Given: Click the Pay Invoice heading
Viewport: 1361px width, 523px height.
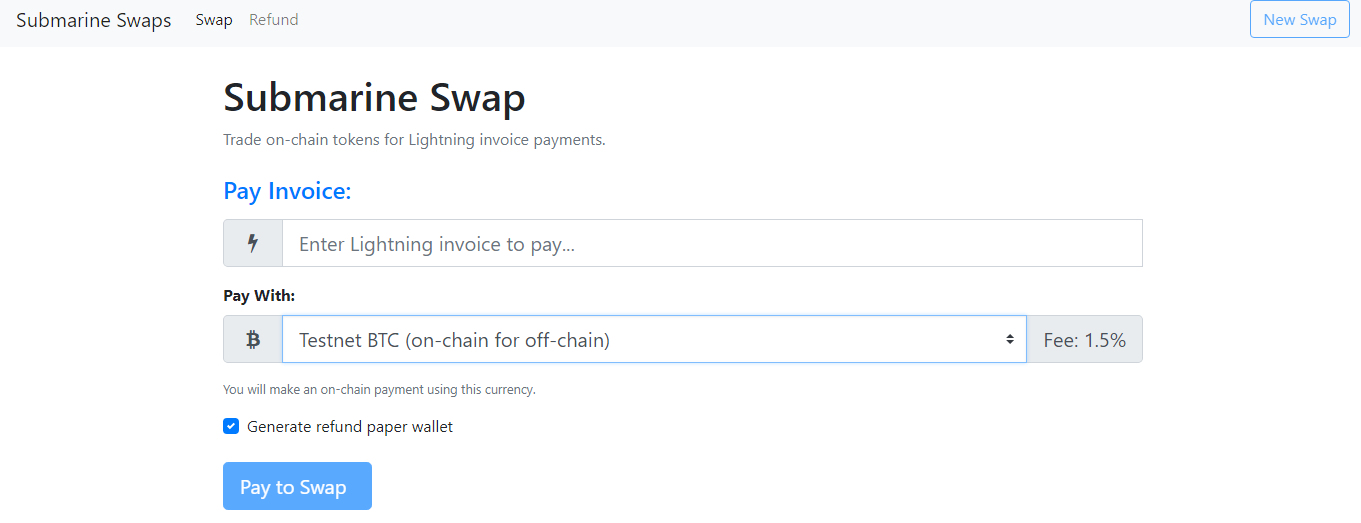Looking at the screenshot, I should pyautogui.click(x=287, y=191).
